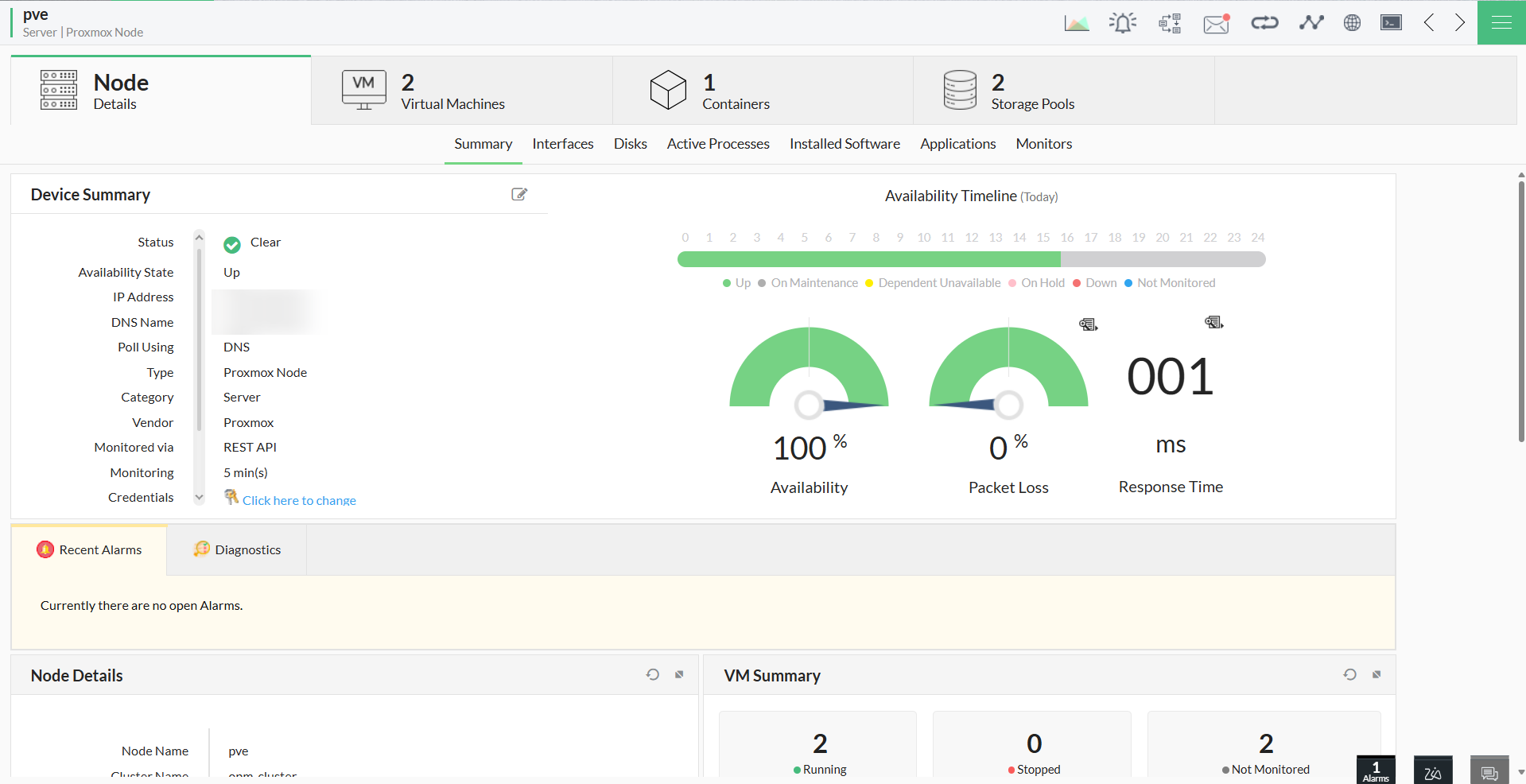Open the alarms bell icon in the top toolbar
1526x784 pixels.
1122,22
